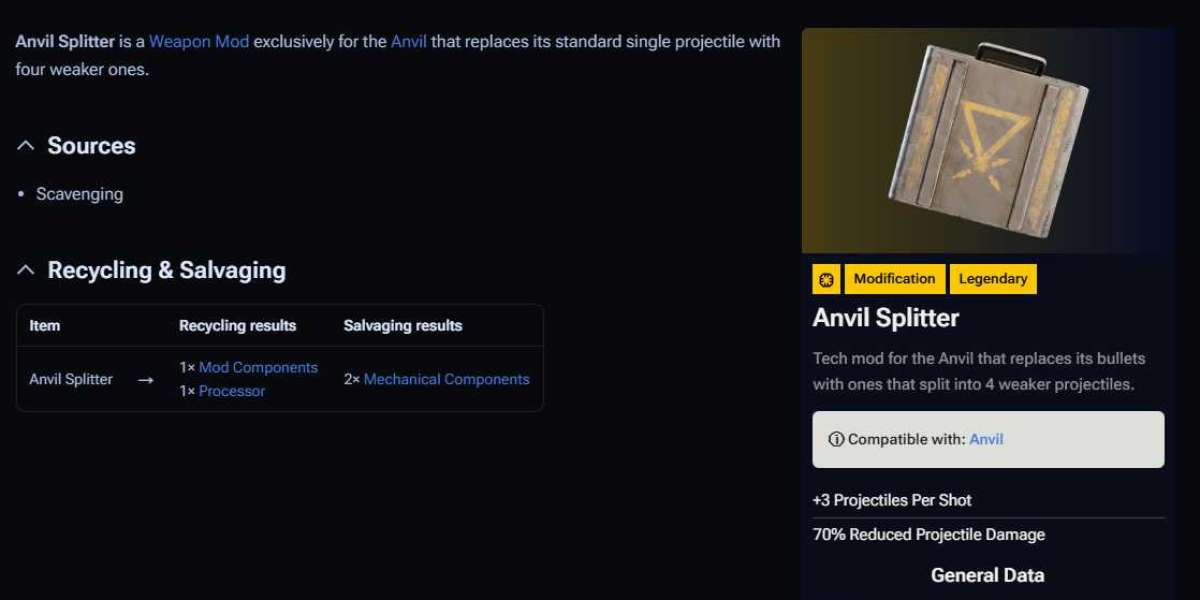Click the +3 Projectiles Per Shot stat

coord(892,500)
